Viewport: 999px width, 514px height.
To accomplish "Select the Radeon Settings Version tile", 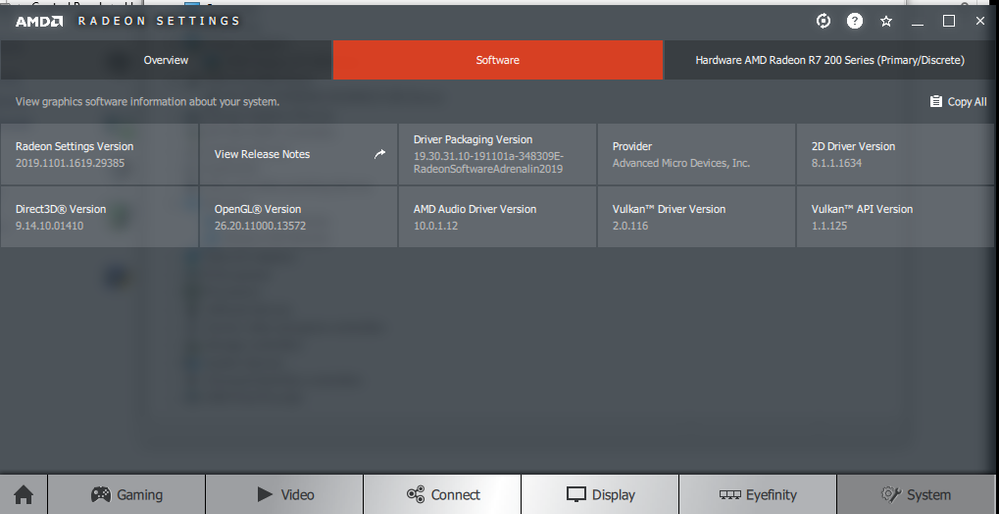I will (99, 154).
